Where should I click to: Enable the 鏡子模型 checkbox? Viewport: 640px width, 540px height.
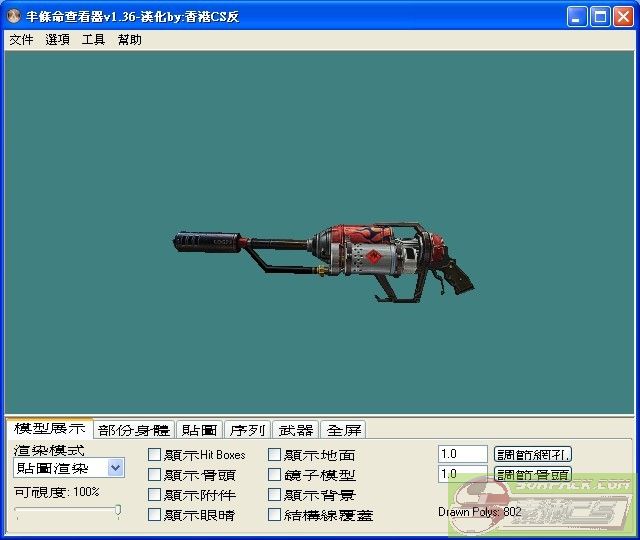pyautogui.click(x=275, y=475)
